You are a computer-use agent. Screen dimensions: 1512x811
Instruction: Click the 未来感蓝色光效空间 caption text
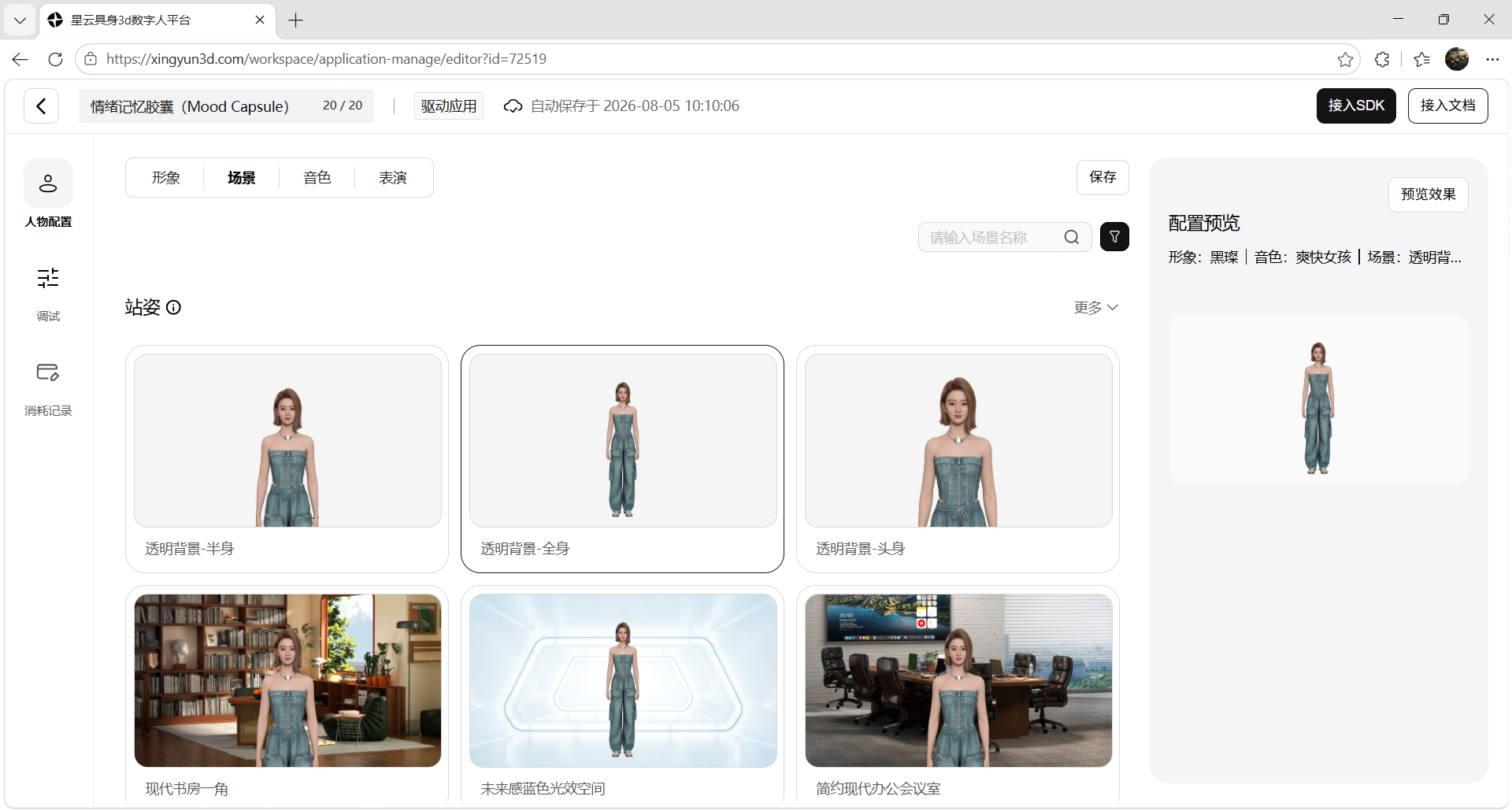click(543, 789)
